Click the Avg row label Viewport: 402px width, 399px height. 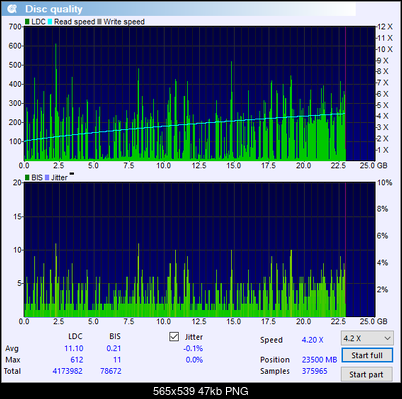click(x=12, y=348)
